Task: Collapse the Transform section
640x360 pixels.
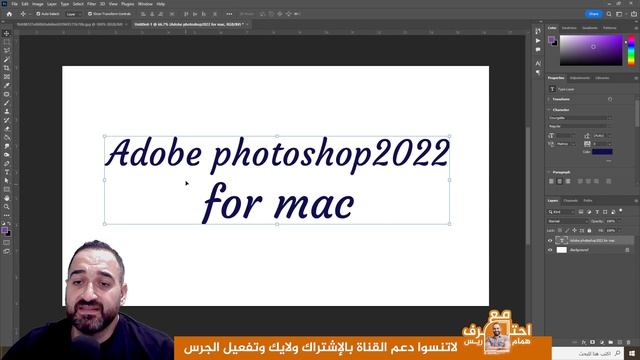Action: pyautogui.click(x=549, y=99)
